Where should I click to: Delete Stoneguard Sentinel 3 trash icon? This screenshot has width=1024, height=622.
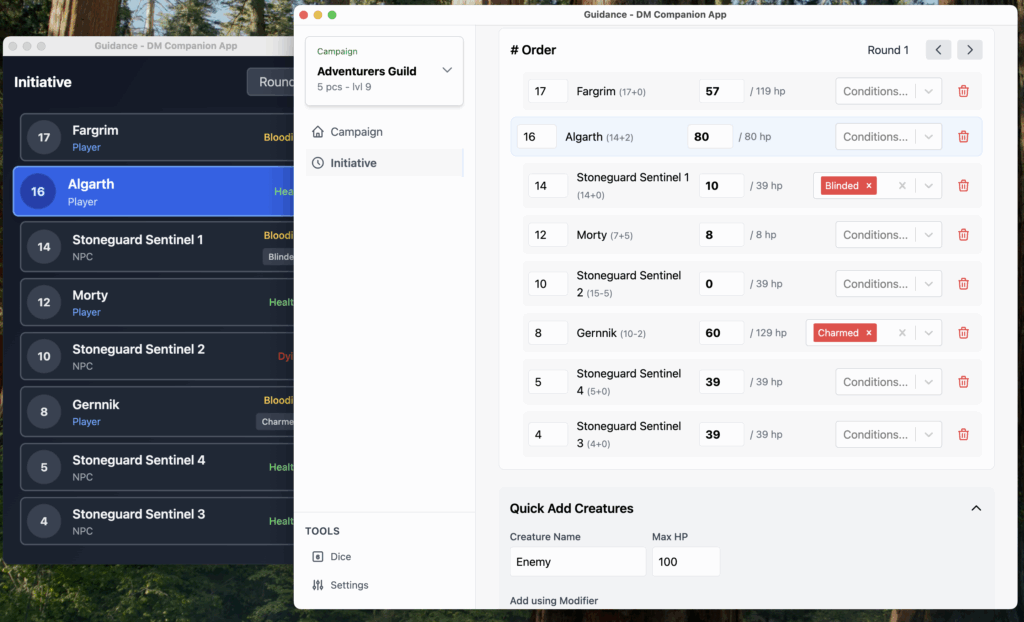pos(963,434)
